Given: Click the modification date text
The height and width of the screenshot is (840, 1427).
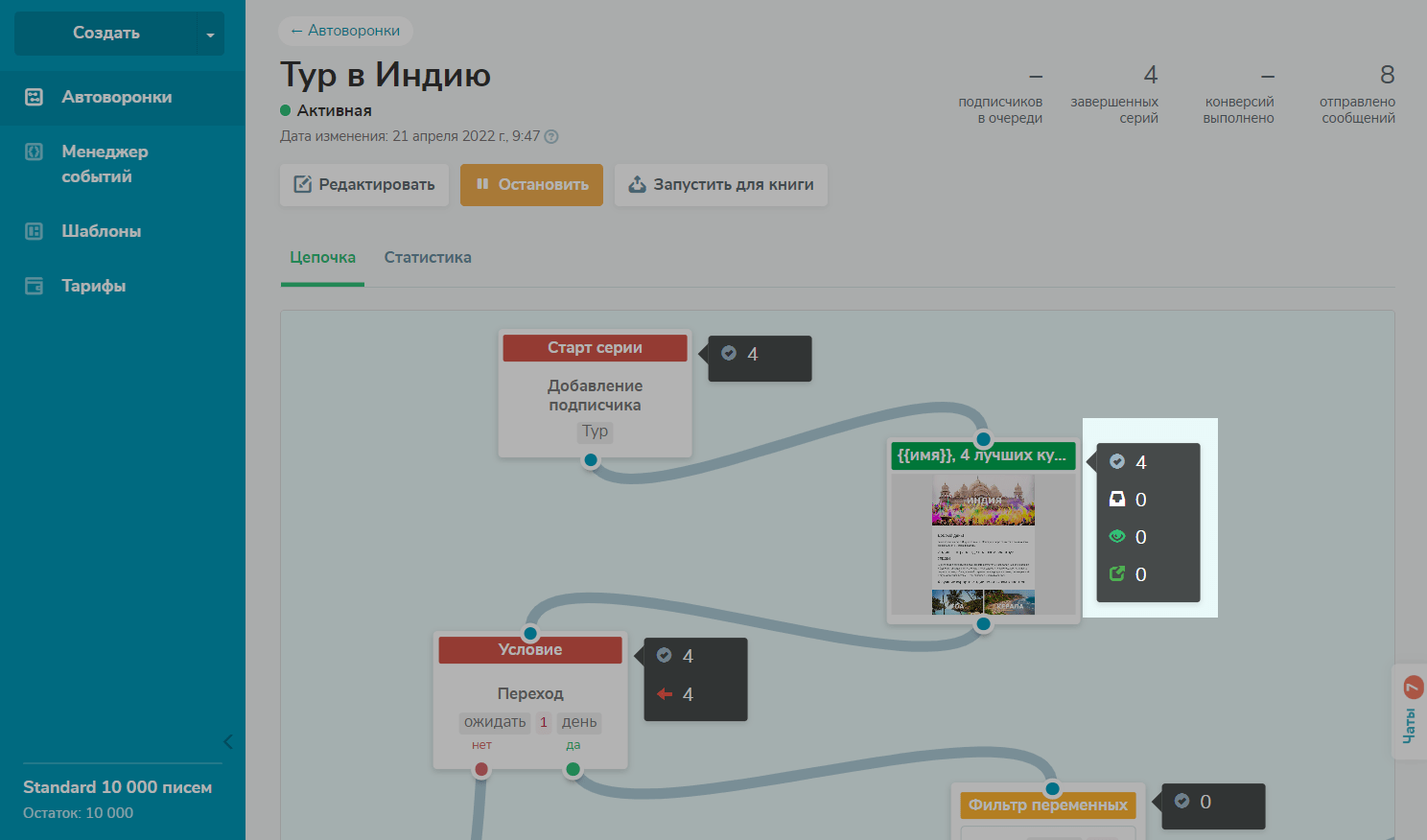Looking at the screenshot, I should [409, 136].
